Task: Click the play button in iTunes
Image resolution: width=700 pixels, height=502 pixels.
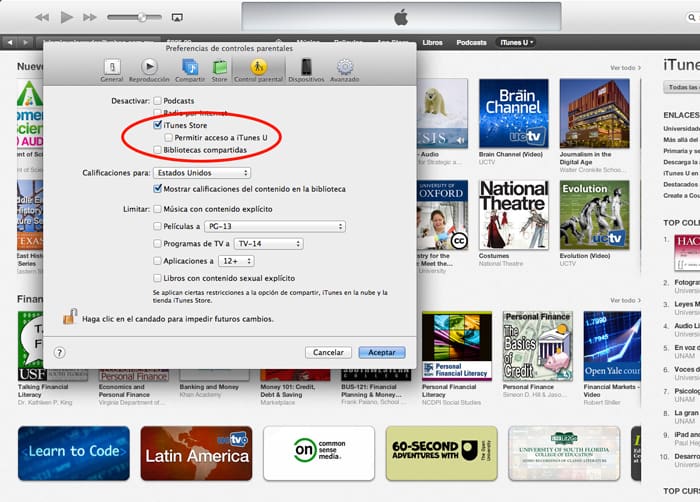Action: point(67,17)
